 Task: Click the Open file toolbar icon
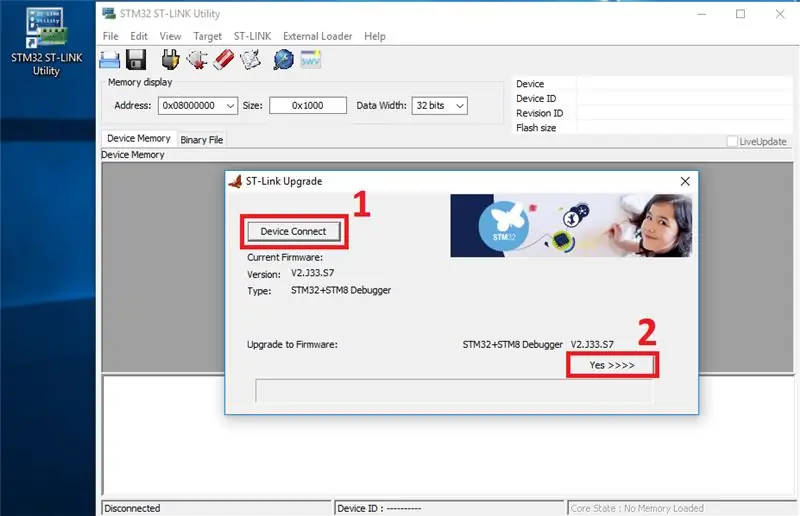pos(110,60)
